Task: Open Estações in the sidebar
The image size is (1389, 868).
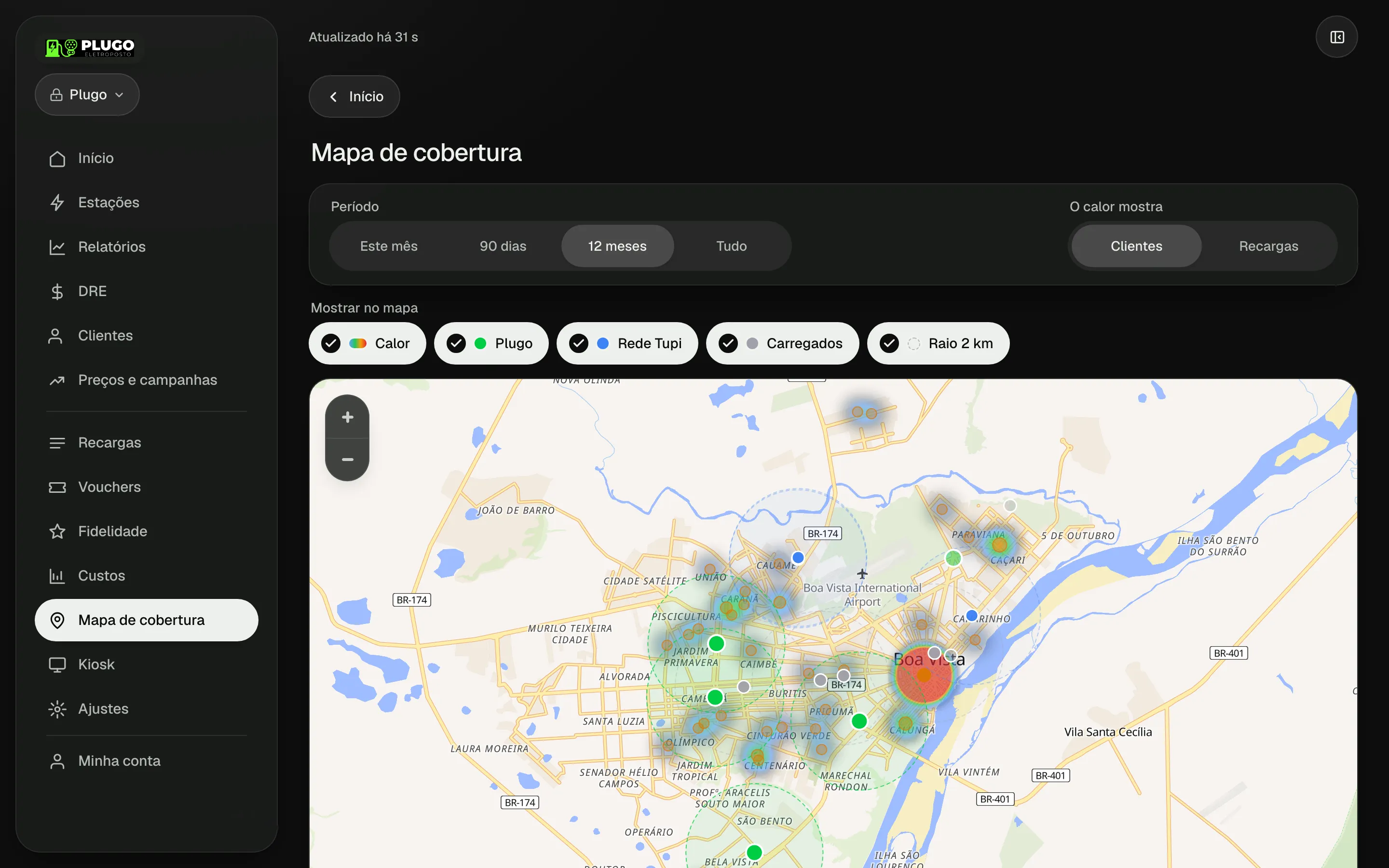Action: tap(146, 203)
